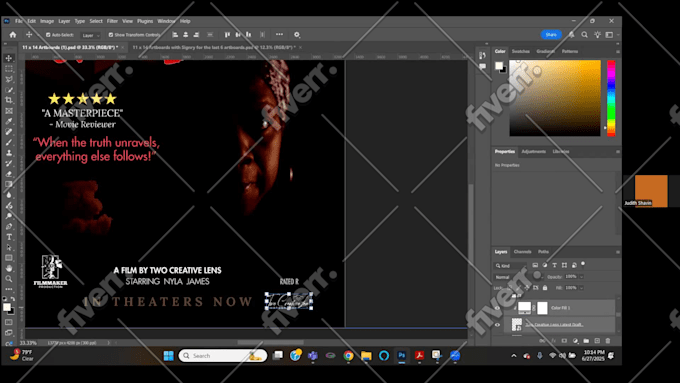Open the Filter menu
The image size is (680, 383).
click(112, 21)
